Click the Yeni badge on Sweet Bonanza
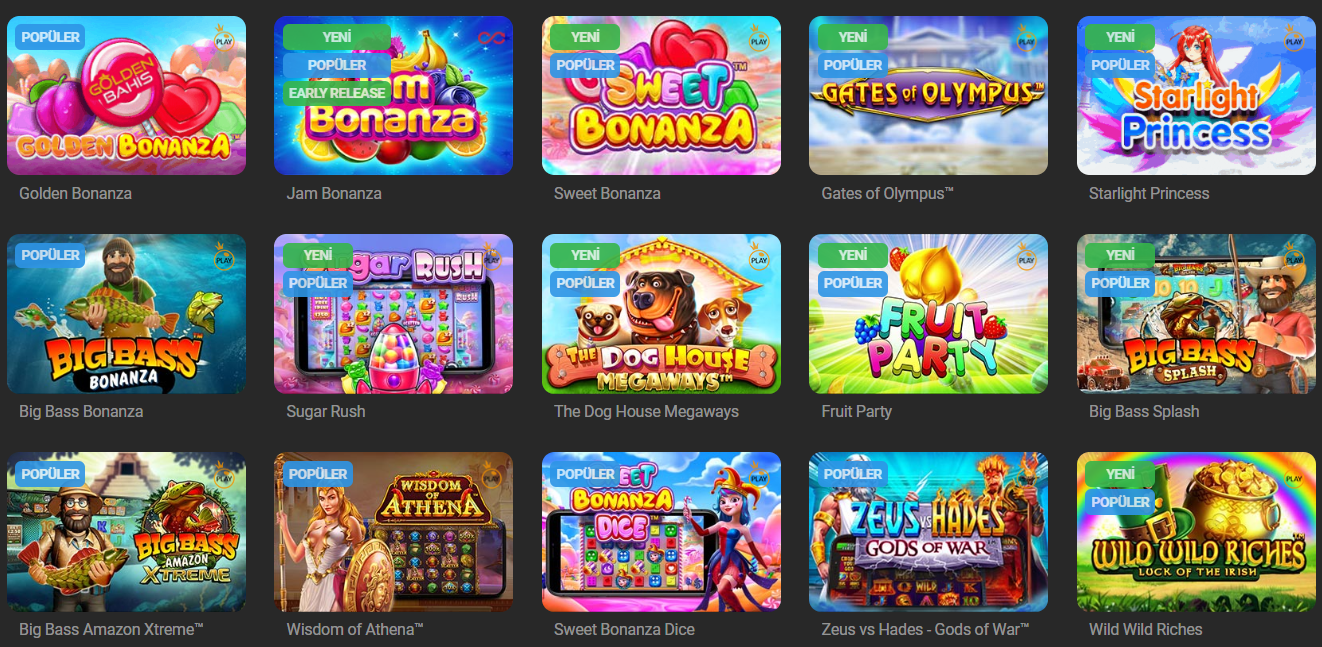 pyautogui.click(x=585, y=37)
